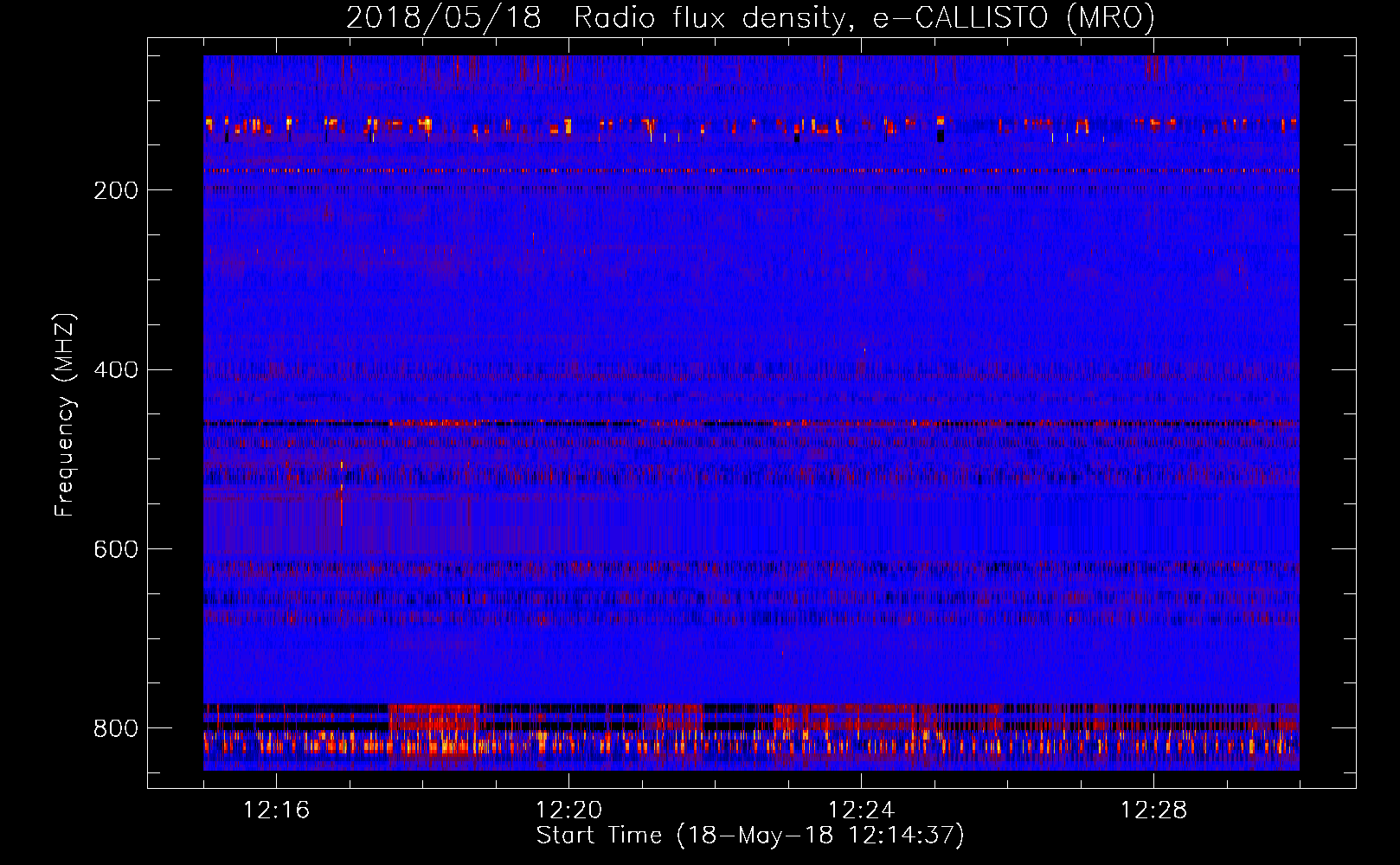Viewport: 1400px width, 865px height.
Task: Click the 12:20 time tick label
Action: (568, 811)
